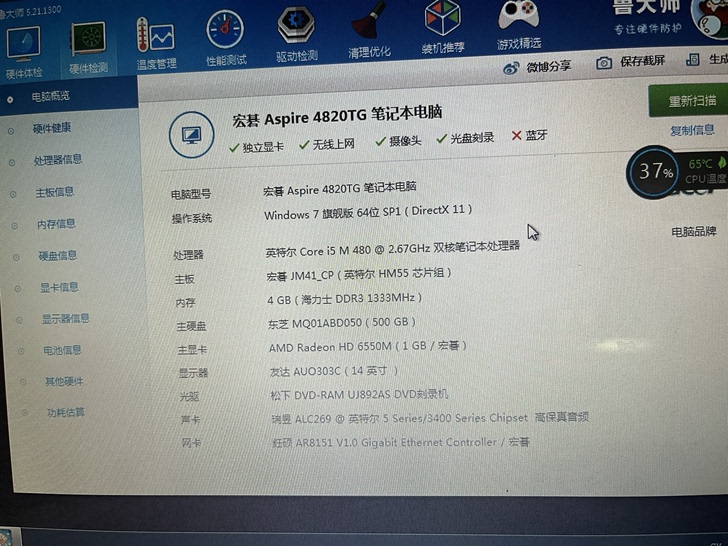Open 清理优化 cleanup broom icon

point(369,21)
